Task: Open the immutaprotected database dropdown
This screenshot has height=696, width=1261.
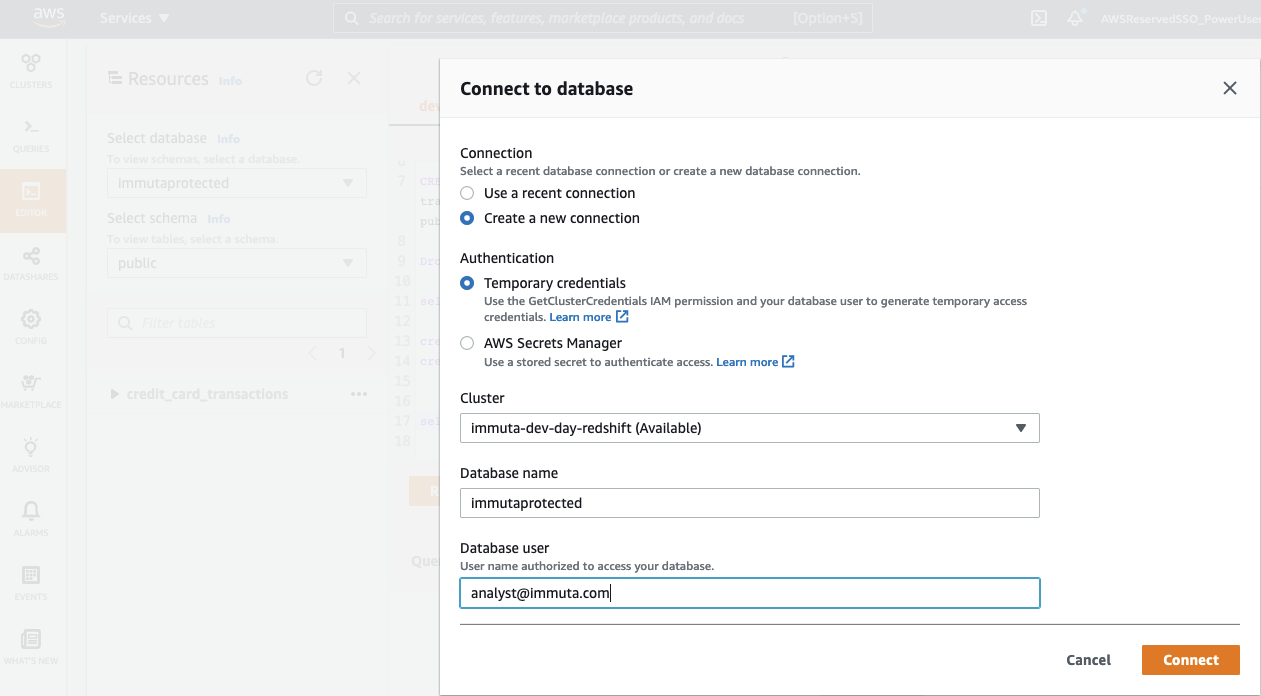Action: pos(237,183)
